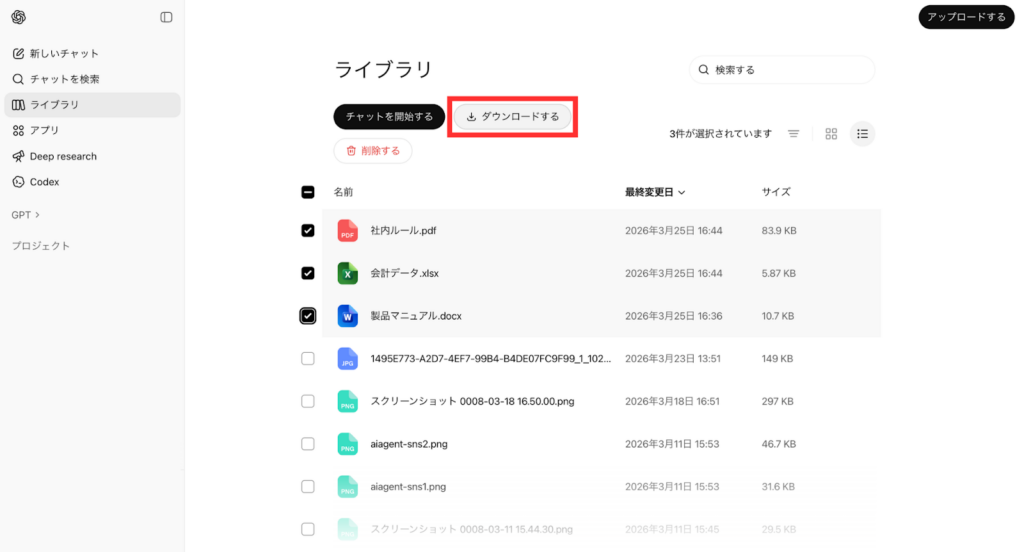Screen dimensions: 1024x552
Task: Check スクリーンショット 0008-03-18 checkbox
Action: pos(308,401)
